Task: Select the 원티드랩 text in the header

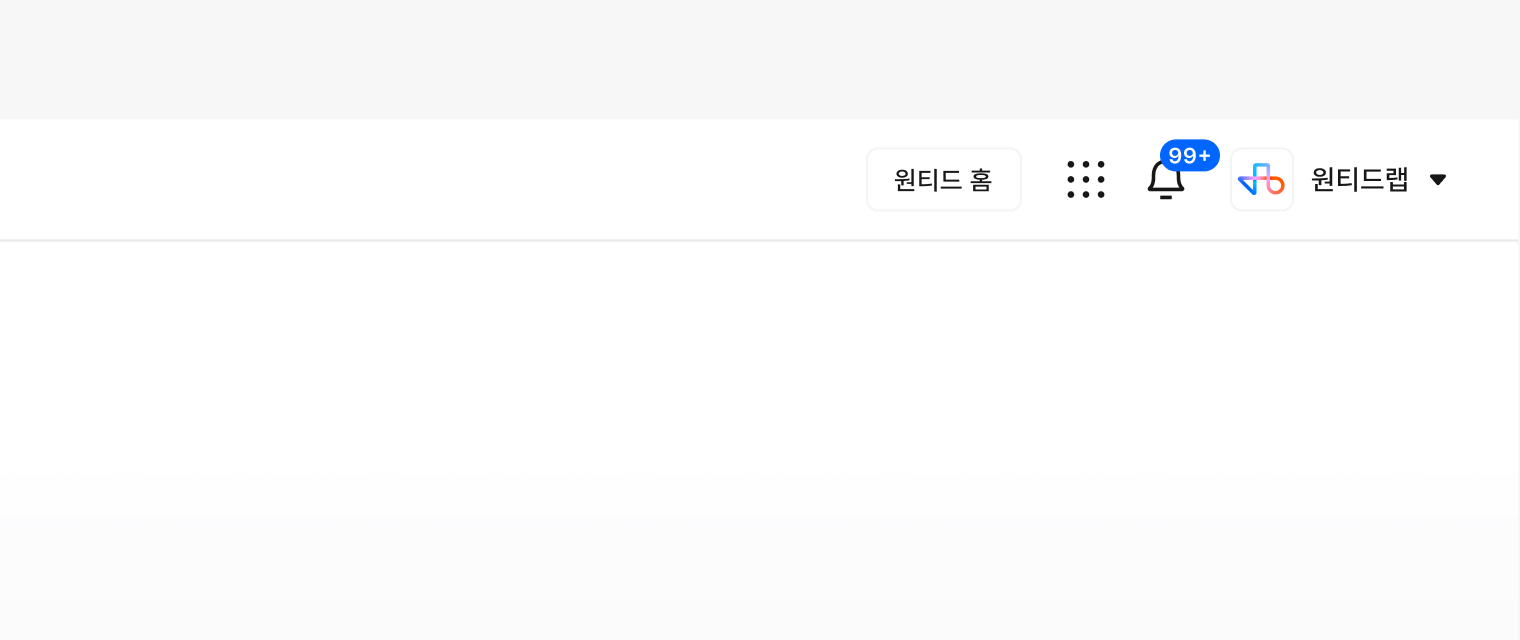Action: (x=1359, y=180)
